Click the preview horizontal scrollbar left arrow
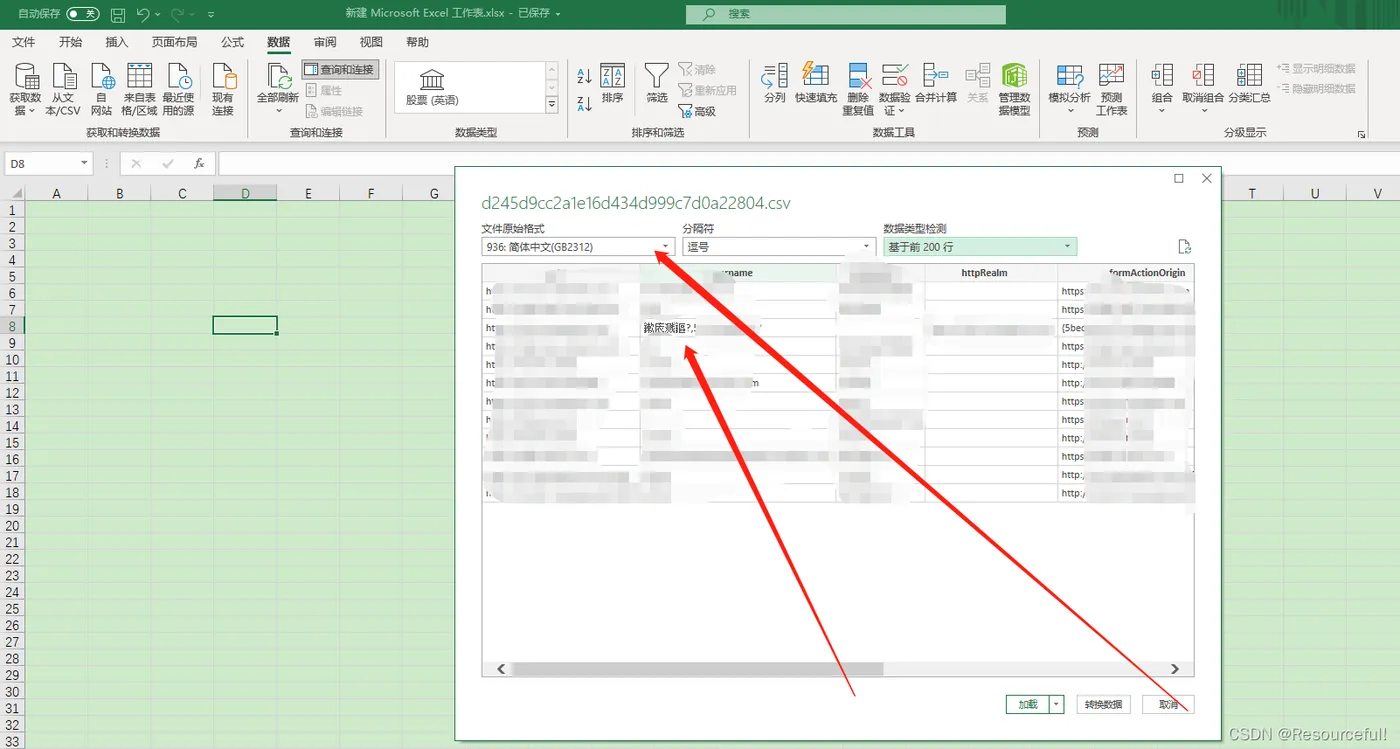This screenshot has height=749, width=1400. [502, 669]
